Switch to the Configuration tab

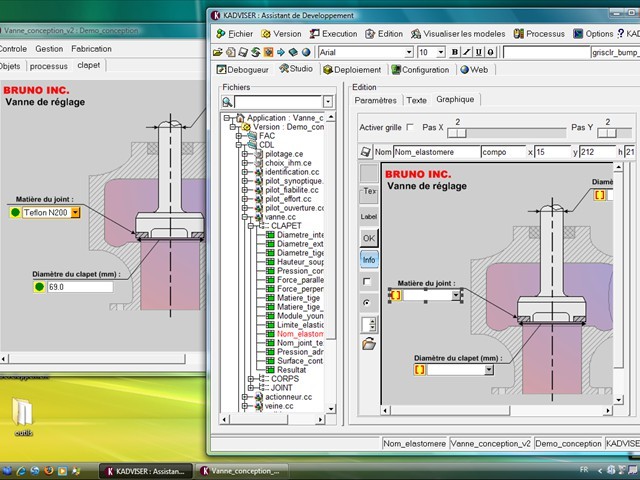coord(420,70)
